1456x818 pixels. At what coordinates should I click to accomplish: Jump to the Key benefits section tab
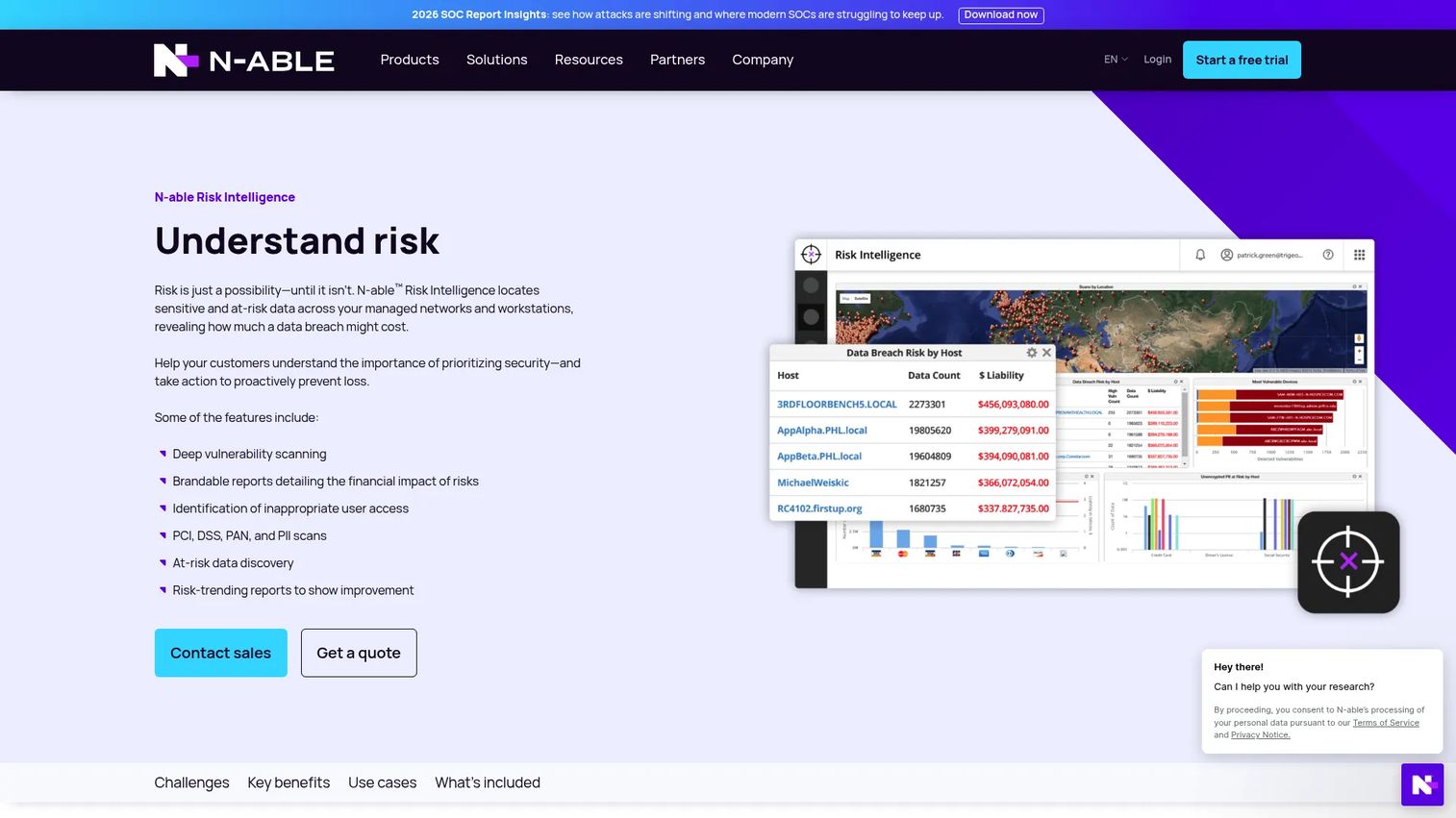tap(289, 782)
